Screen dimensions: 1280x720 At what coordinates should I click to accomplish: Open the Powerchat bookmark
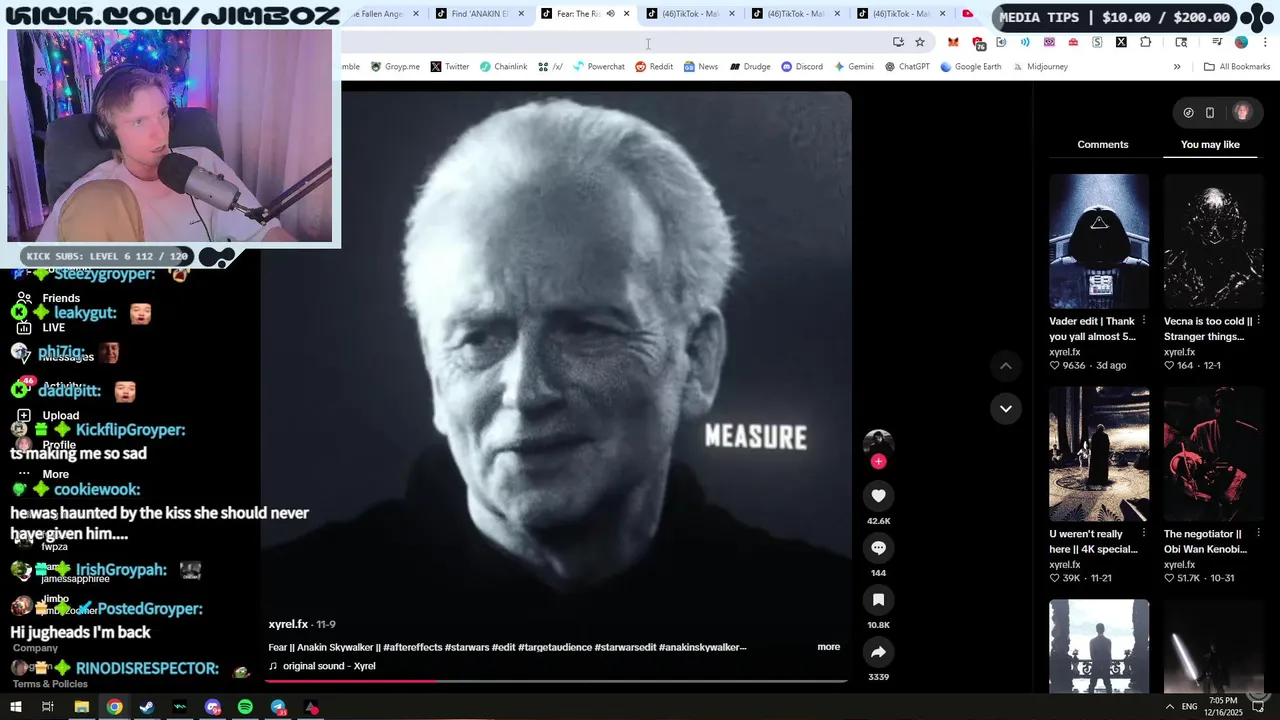pos(598,67)
